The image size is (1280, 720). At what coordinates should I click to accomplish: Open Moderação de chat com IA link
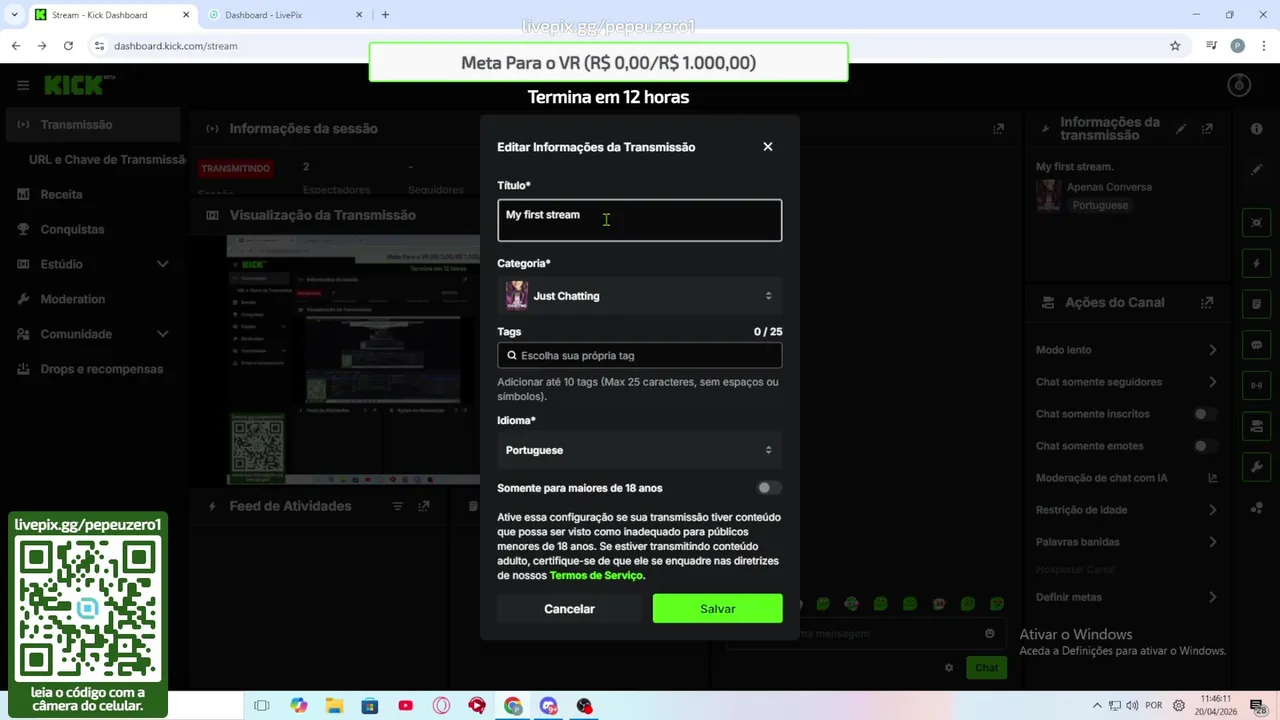(x=1212, y=478)
